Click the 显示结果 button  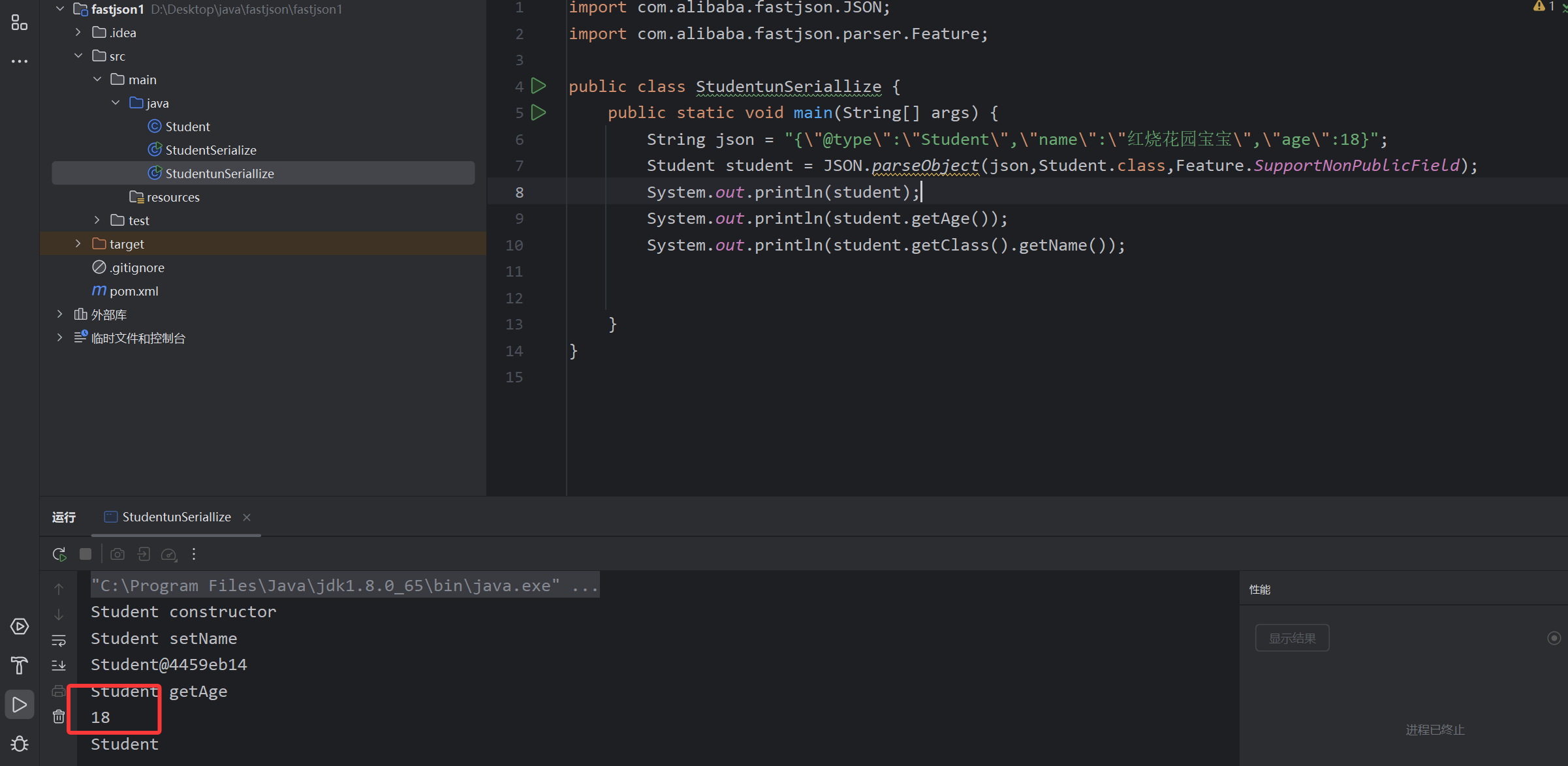click(1292, 638)
